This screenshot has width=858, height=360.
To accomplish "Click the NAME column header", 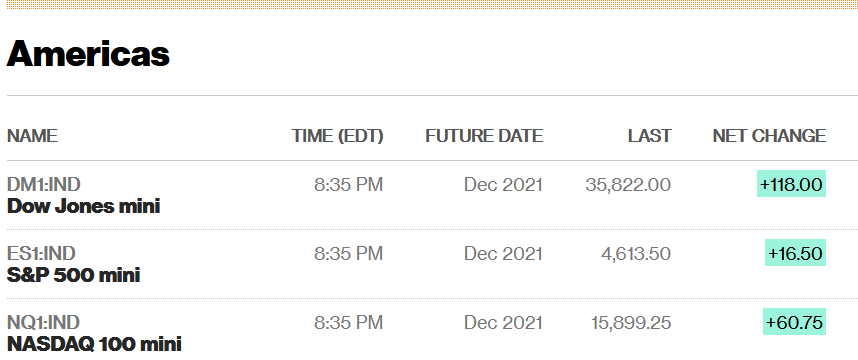I will pos(32,135).
